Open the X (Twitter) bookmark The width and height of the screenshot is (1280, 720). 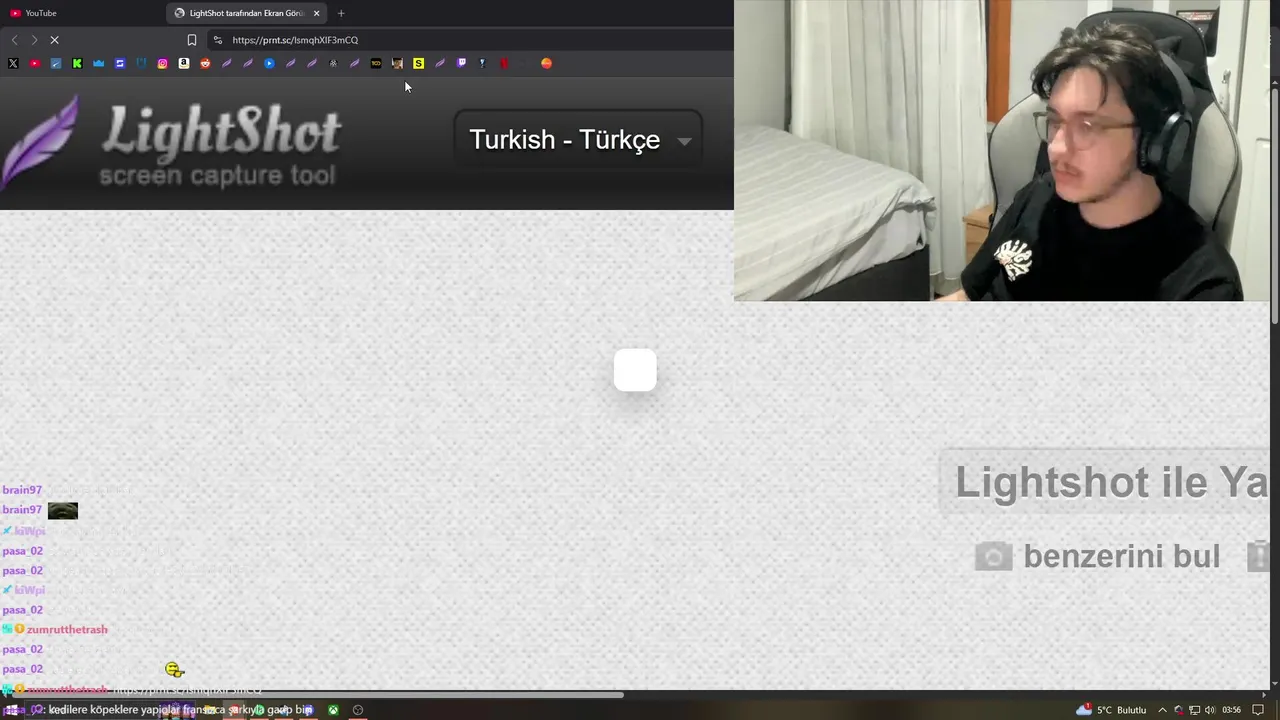tap(13, 63)
